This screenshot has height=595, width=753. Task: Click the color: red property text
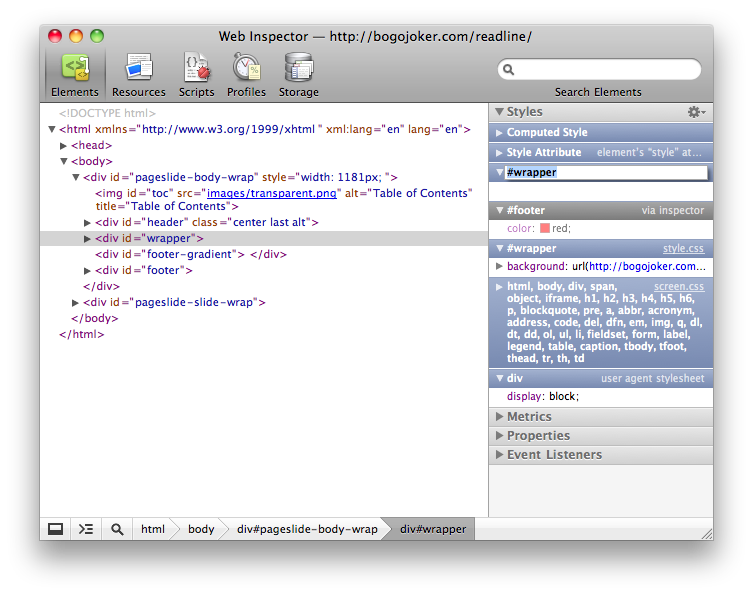tap(539, 229)
